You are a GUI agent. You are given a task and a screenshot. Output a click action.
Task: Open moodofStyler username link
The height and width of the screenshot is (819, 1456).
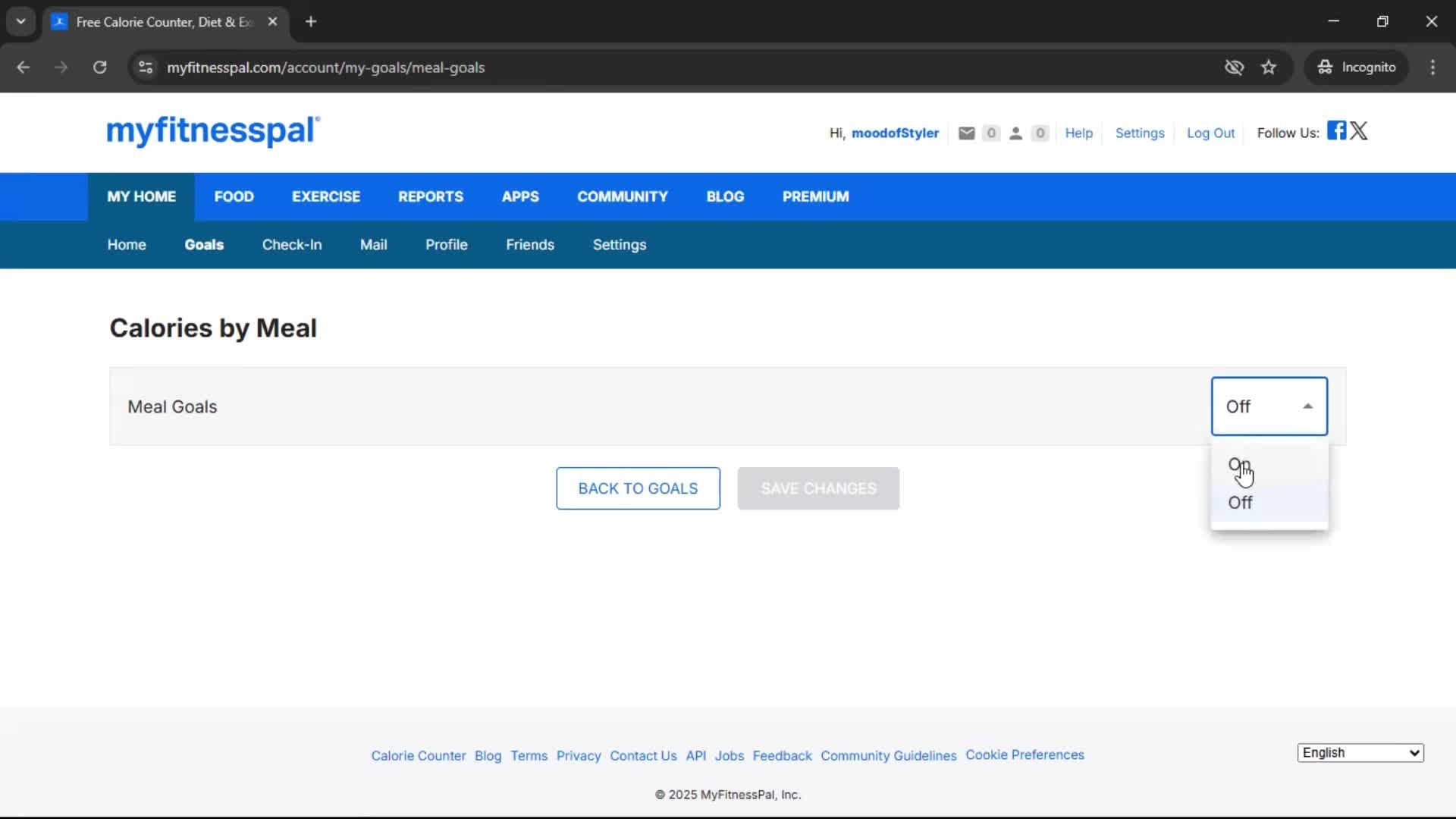click(x=895, y=133)
